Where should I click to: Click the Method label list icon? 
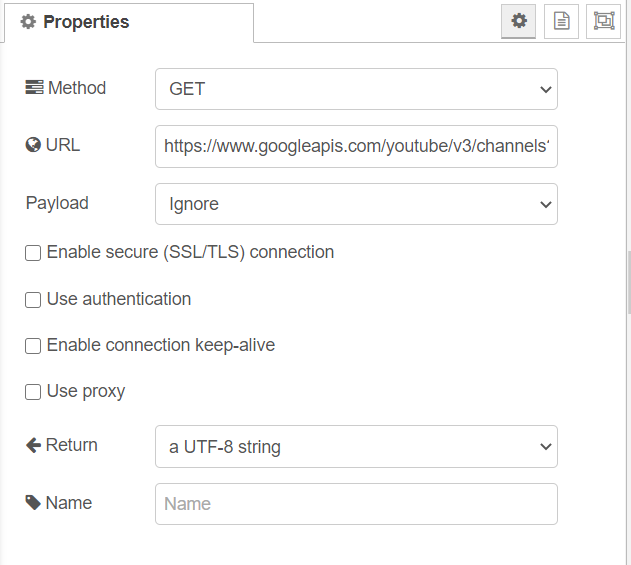[x=34, y=87]
